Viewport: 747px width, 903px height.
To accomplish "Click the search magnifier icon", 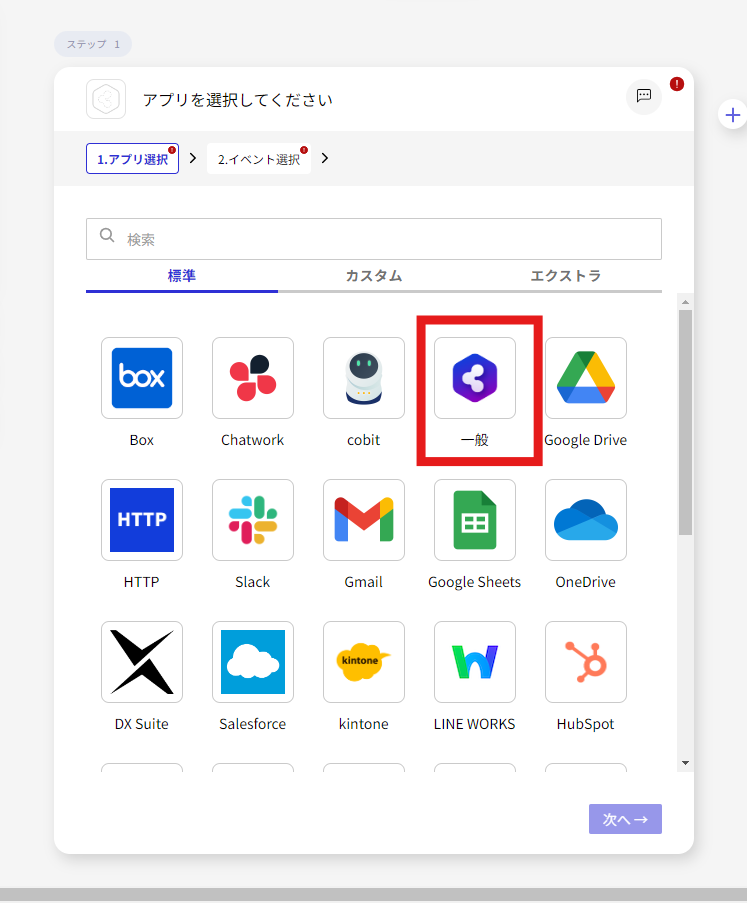I will [107, 235].
